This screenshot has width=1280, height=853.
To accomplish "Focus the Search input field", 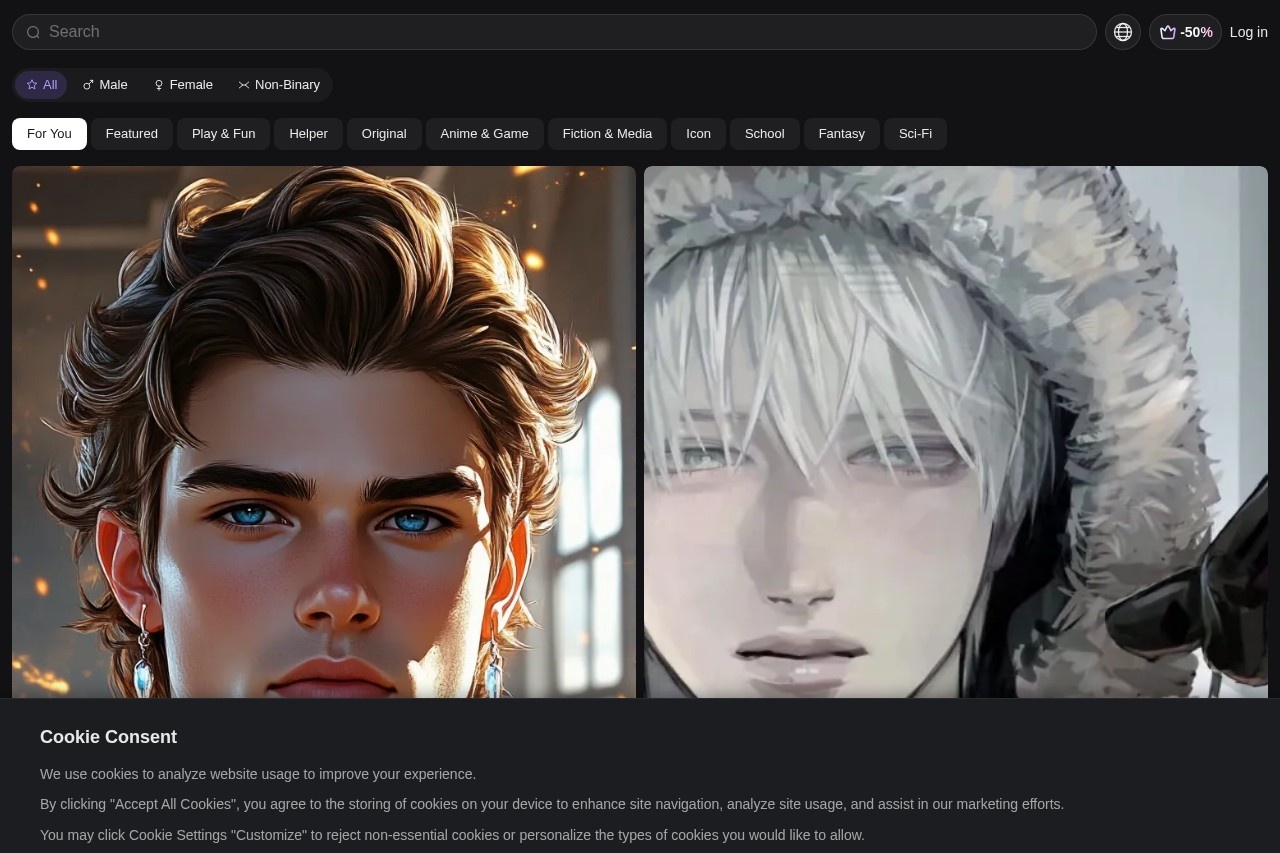I will coord(554,32).
